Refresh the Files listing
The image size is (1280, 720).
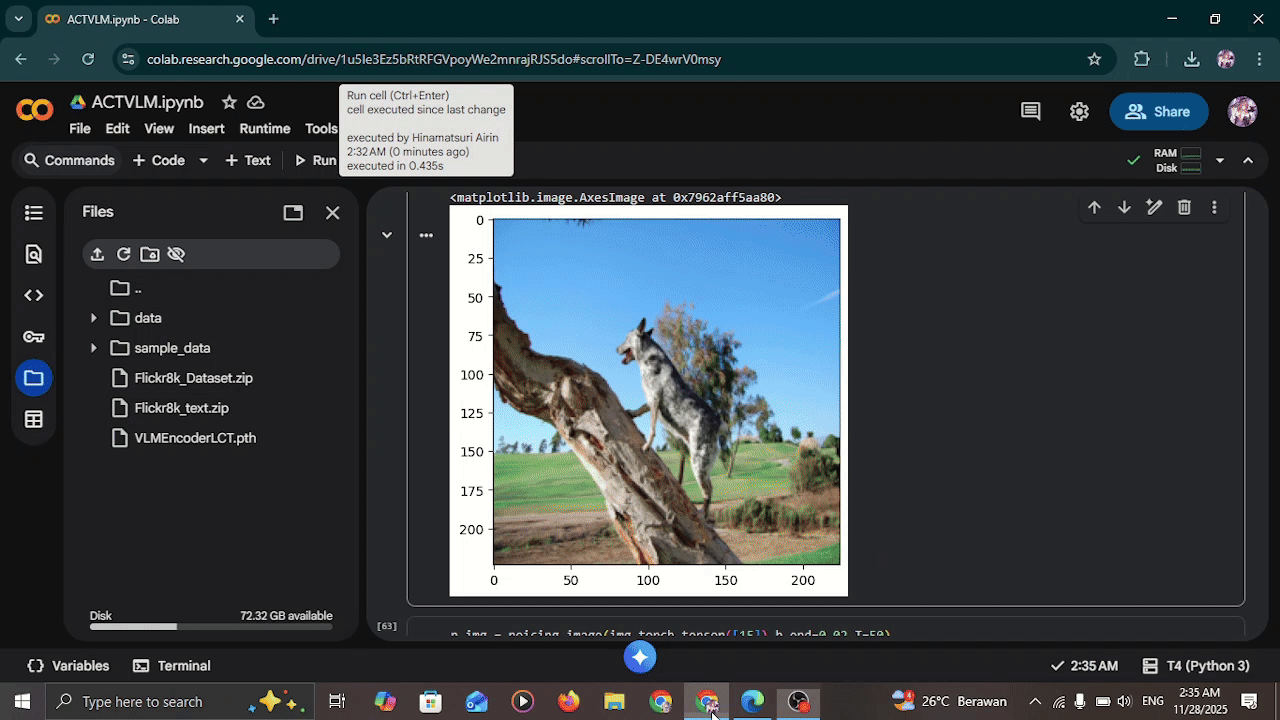pos(123,254)
